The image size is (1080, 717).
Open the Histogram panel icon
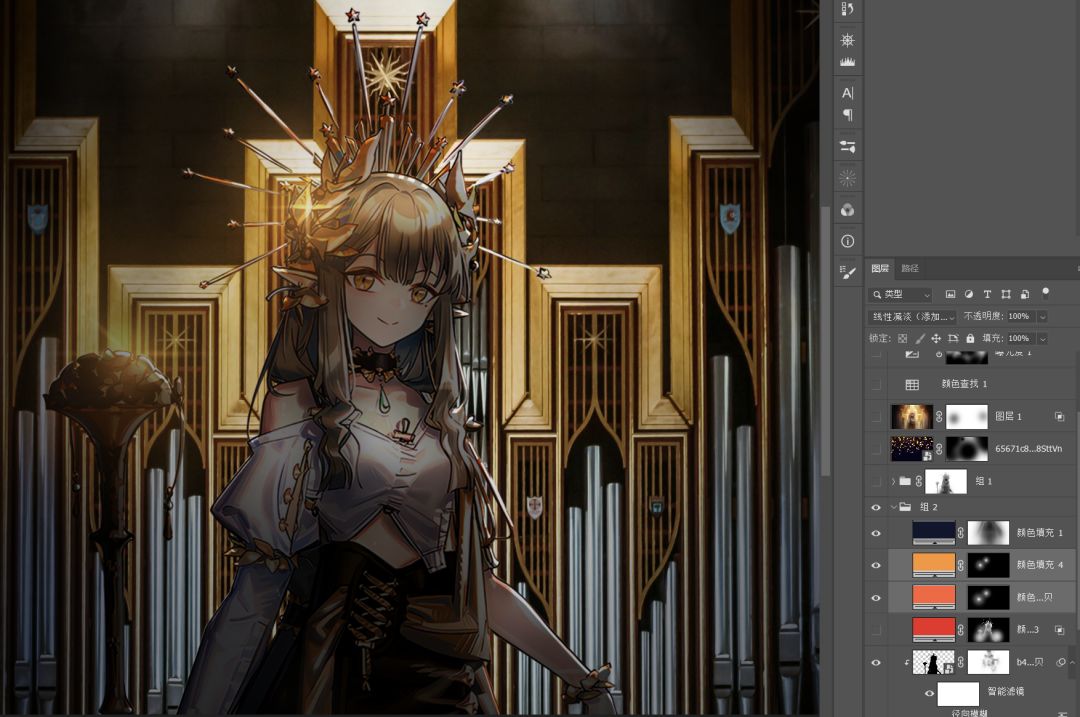[x=848, y=62]
